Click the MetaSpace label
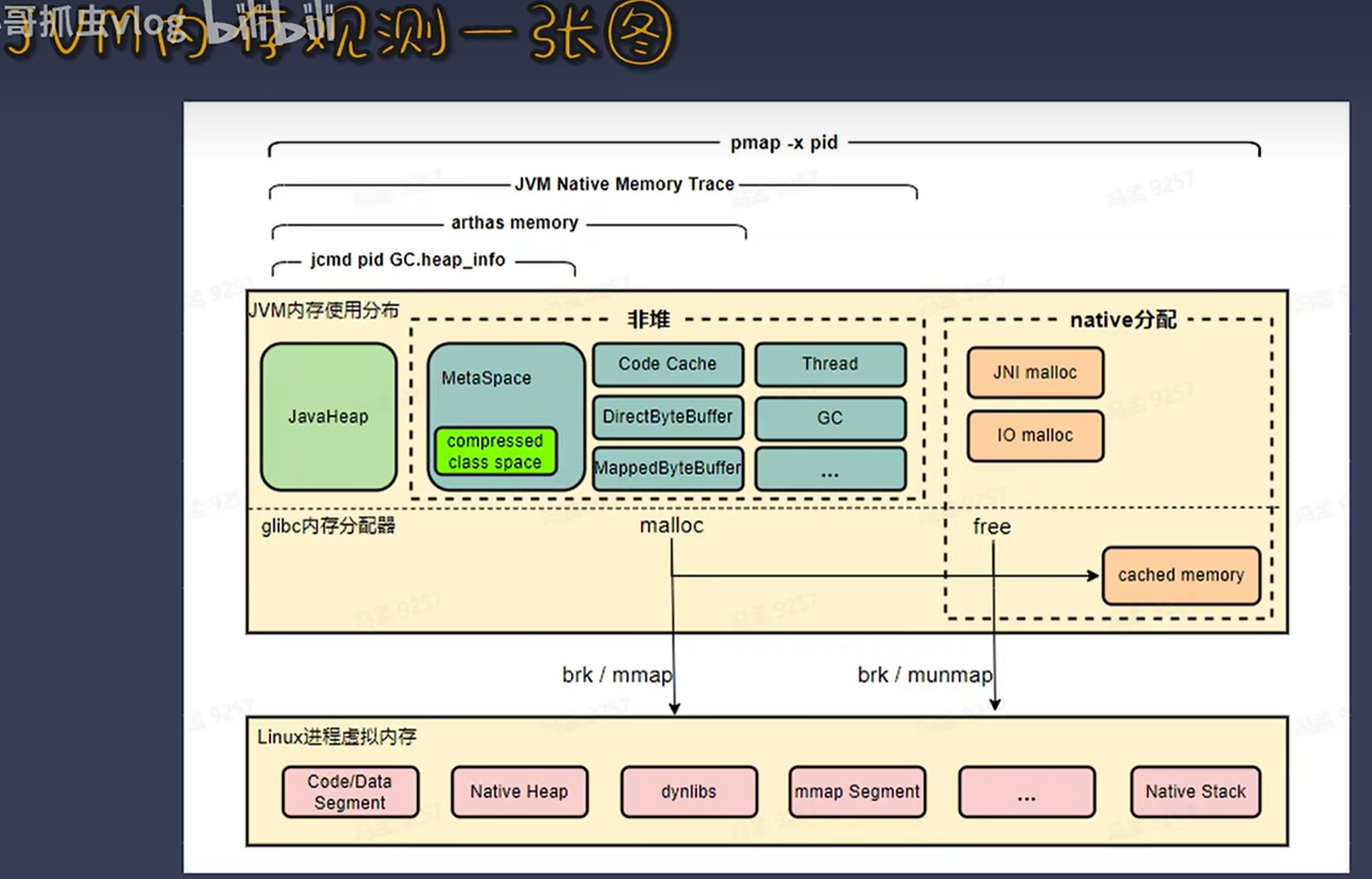1372x879 pixels. 486,378
